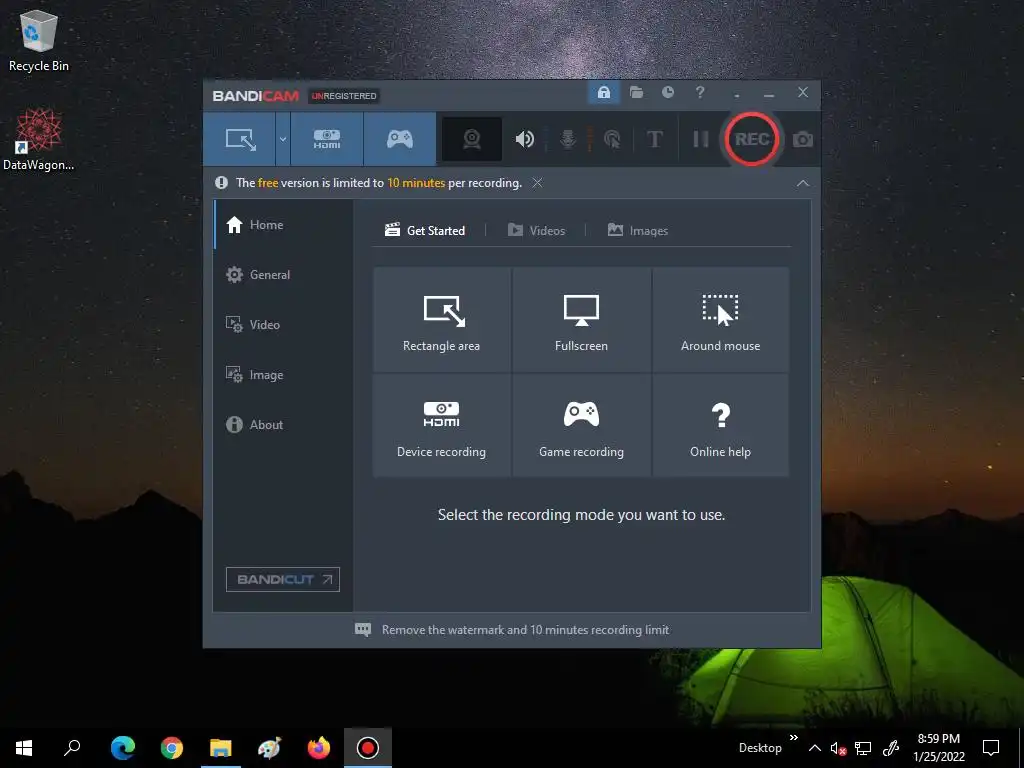1024x768 pixels.
Task: Choose the Game recording tile
Action: tap(581, 425)
